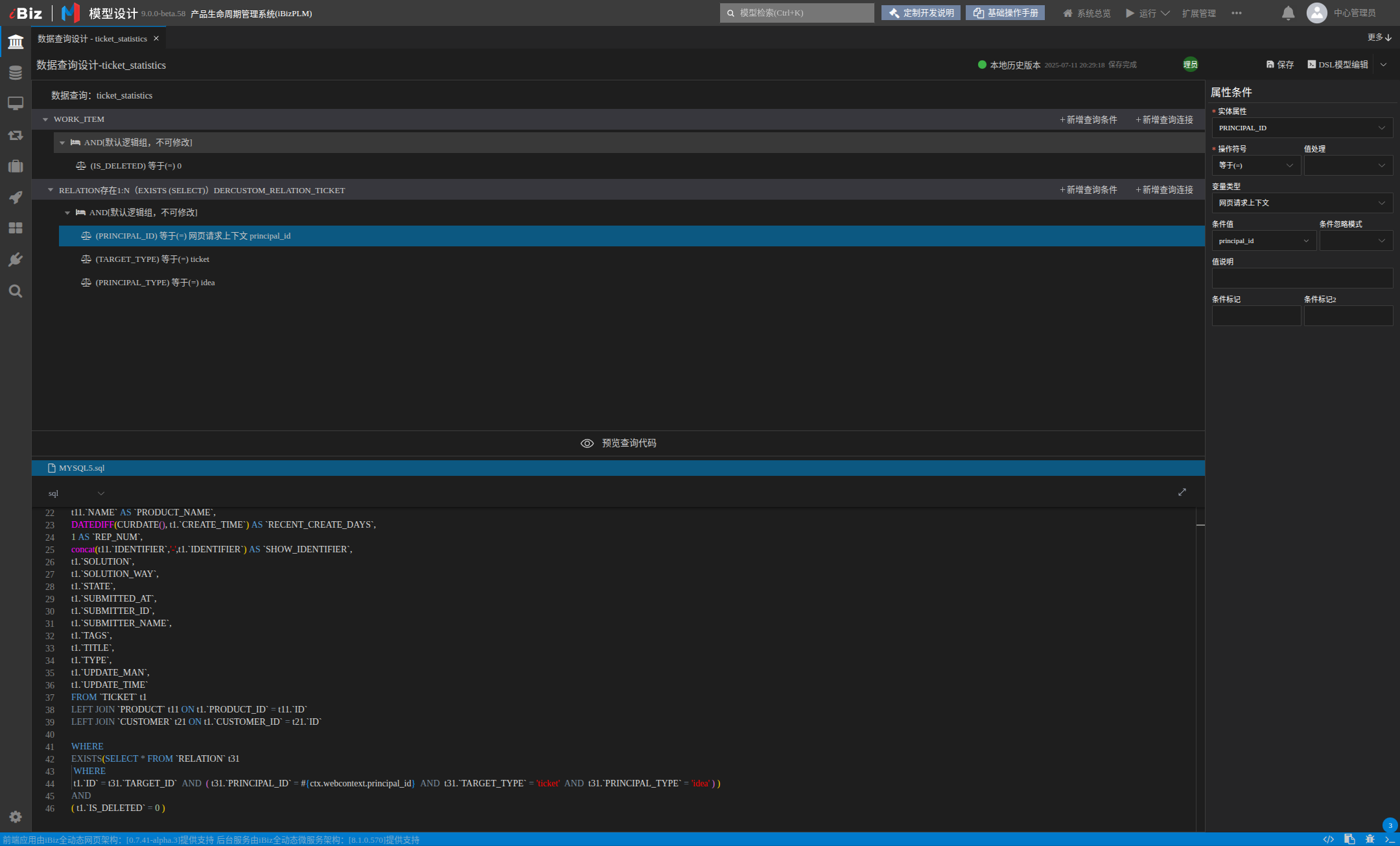Click the retweet arrows icon in left sidebar
Screen dimensions: 1400x846
click(16, 135)
